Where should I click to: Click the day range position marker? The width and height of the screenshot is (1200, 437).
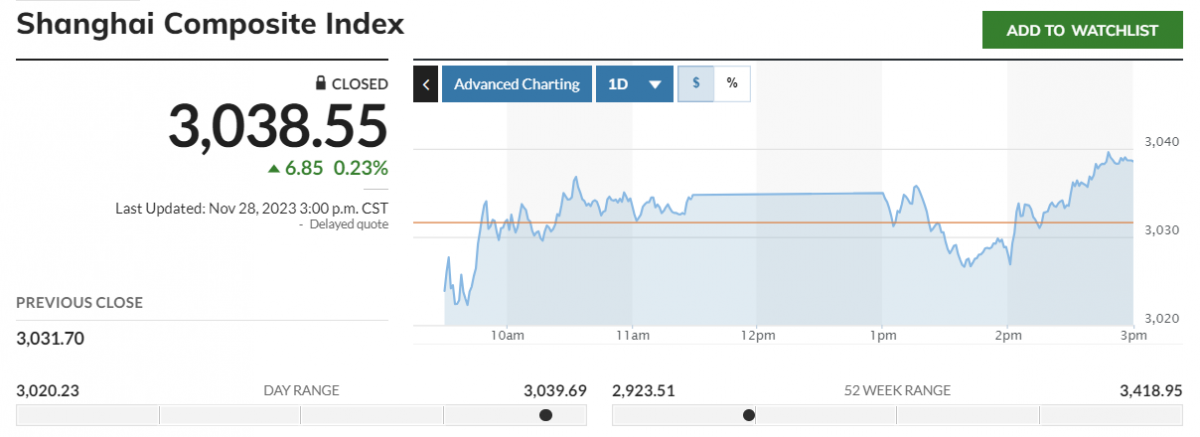(545, 415)
